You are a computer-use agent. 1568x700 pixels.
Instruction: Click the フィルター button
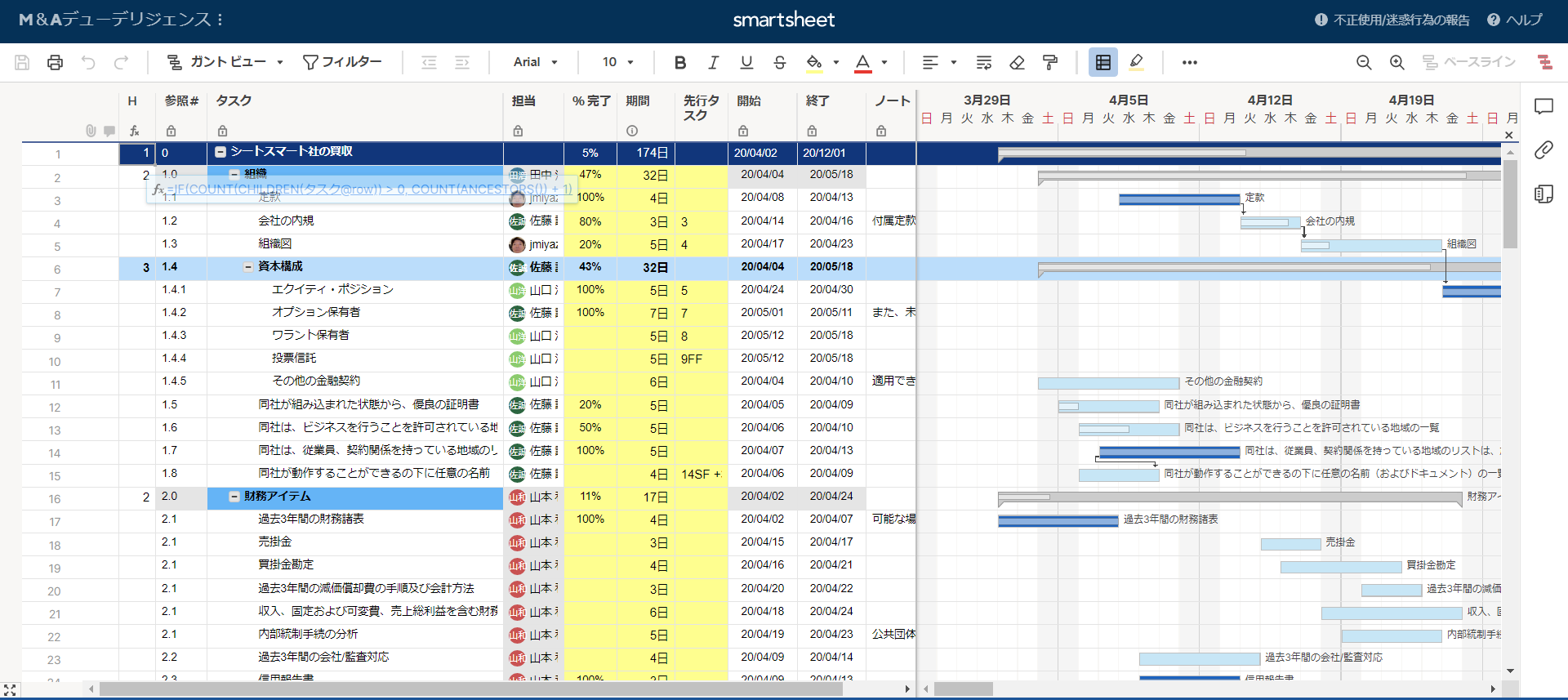pyautogui.click(x=342, y=62)
